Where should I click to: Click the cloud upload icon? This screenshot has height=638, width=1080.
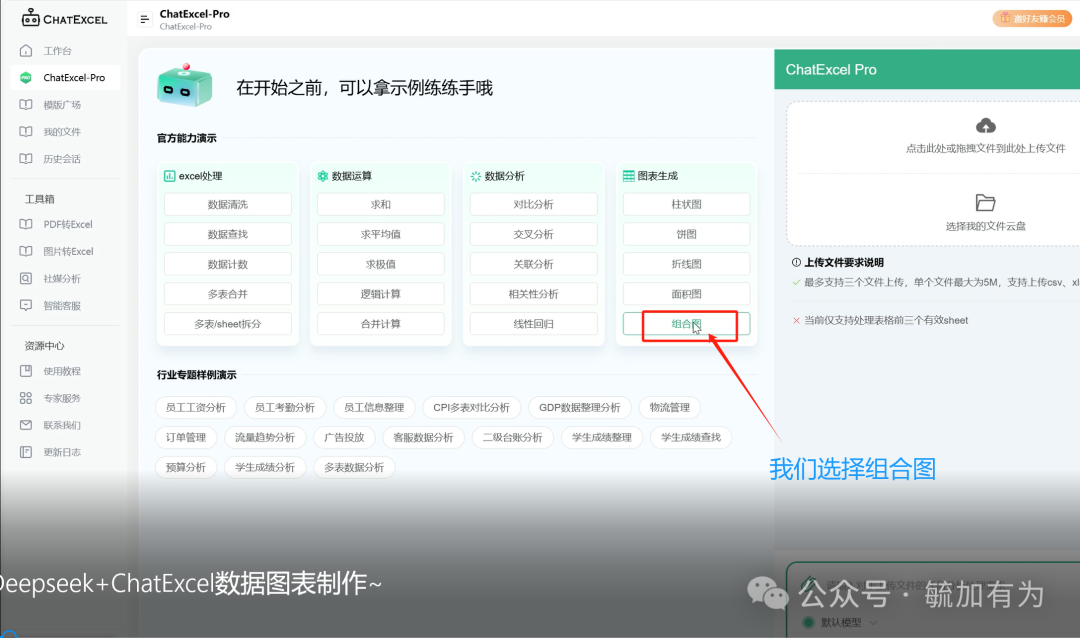point(986,125)
